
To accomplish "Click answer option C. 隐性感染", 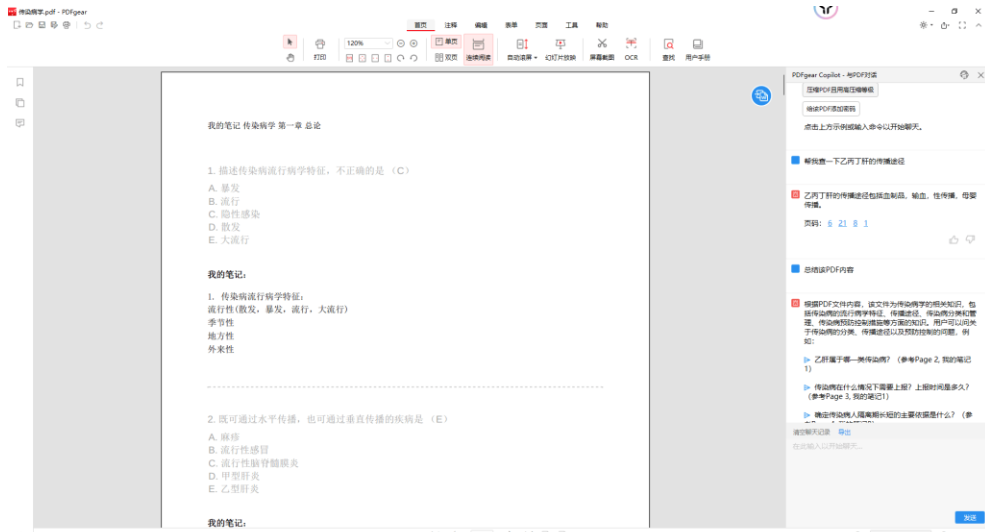I will pos(234,214).
